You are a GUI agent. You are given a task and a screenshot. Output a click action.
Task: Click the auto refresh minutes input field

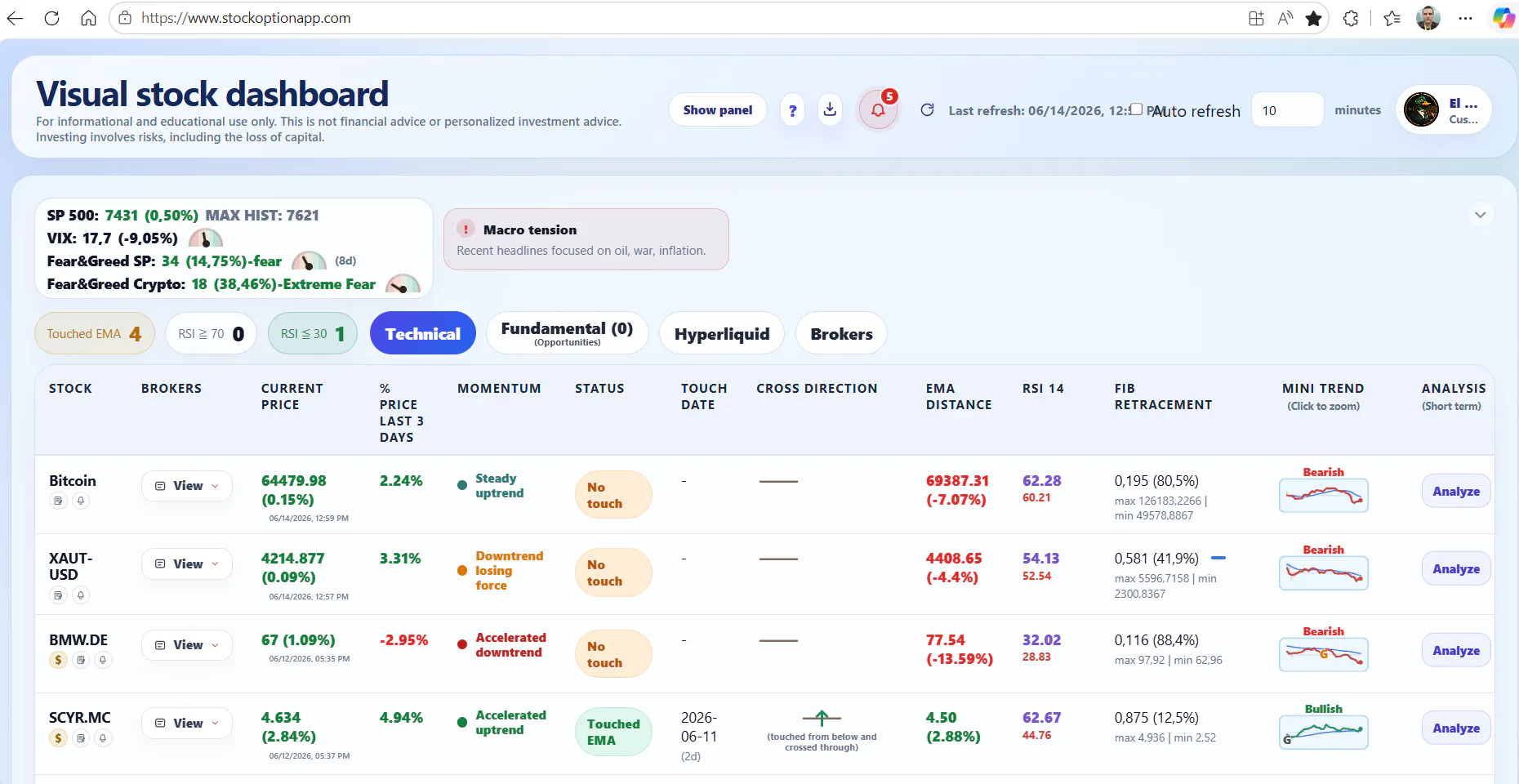tap(1287, 109)
